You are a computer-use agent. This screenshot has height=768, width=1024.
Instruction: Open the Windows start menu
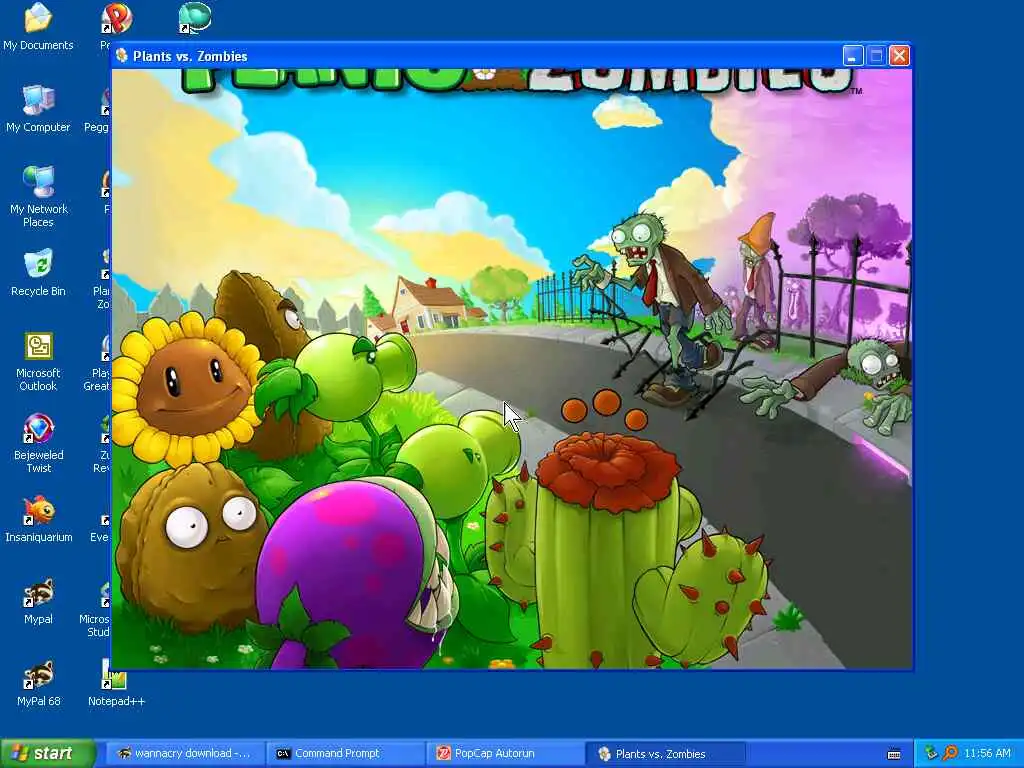tap(47, 753)
